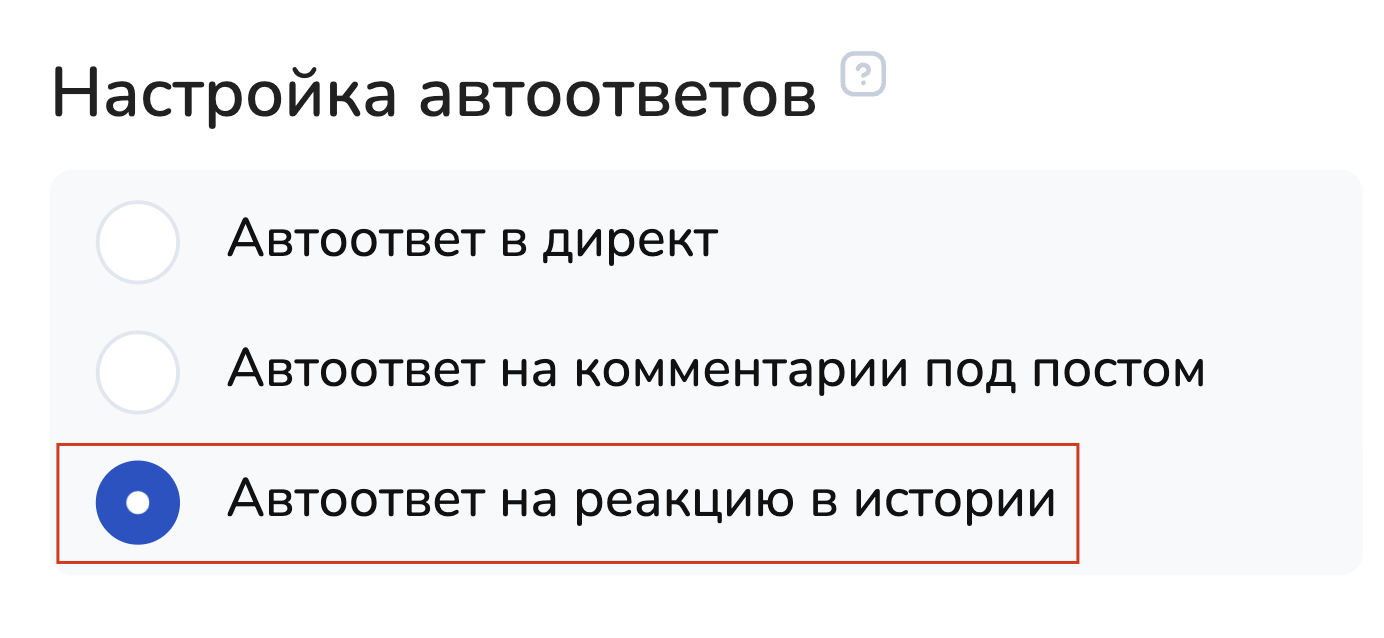Click the Автоответ на комментарии под постом label
1384x638 pixels.
point(715,371)
